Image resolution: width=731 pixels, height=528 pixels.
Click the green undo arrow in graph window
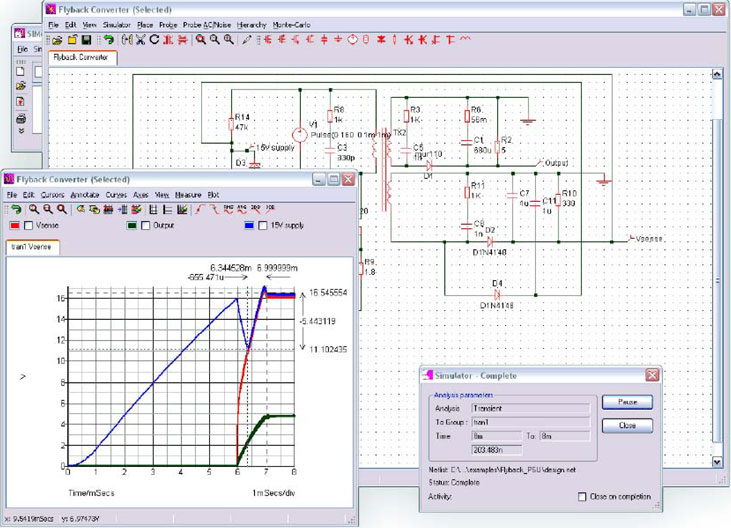[x=17, y=209]
